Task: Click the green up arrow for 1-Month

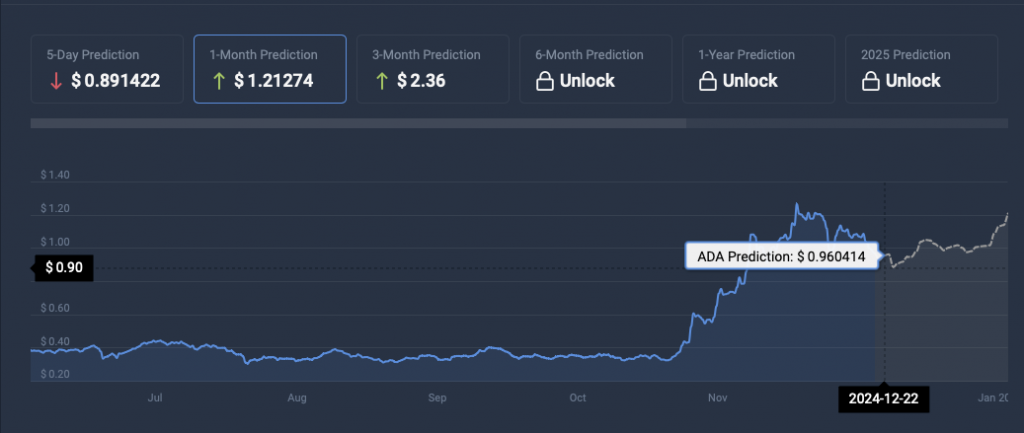Action: coord(218,81)
